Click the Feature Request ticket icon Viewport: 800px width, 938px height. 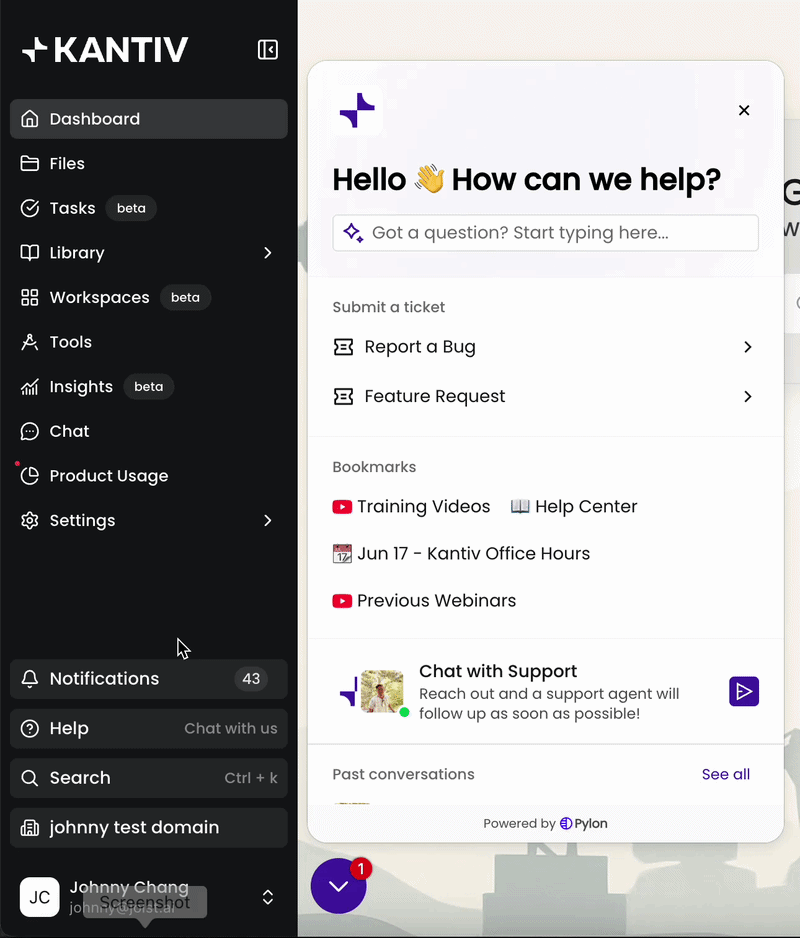click(343, 397)
